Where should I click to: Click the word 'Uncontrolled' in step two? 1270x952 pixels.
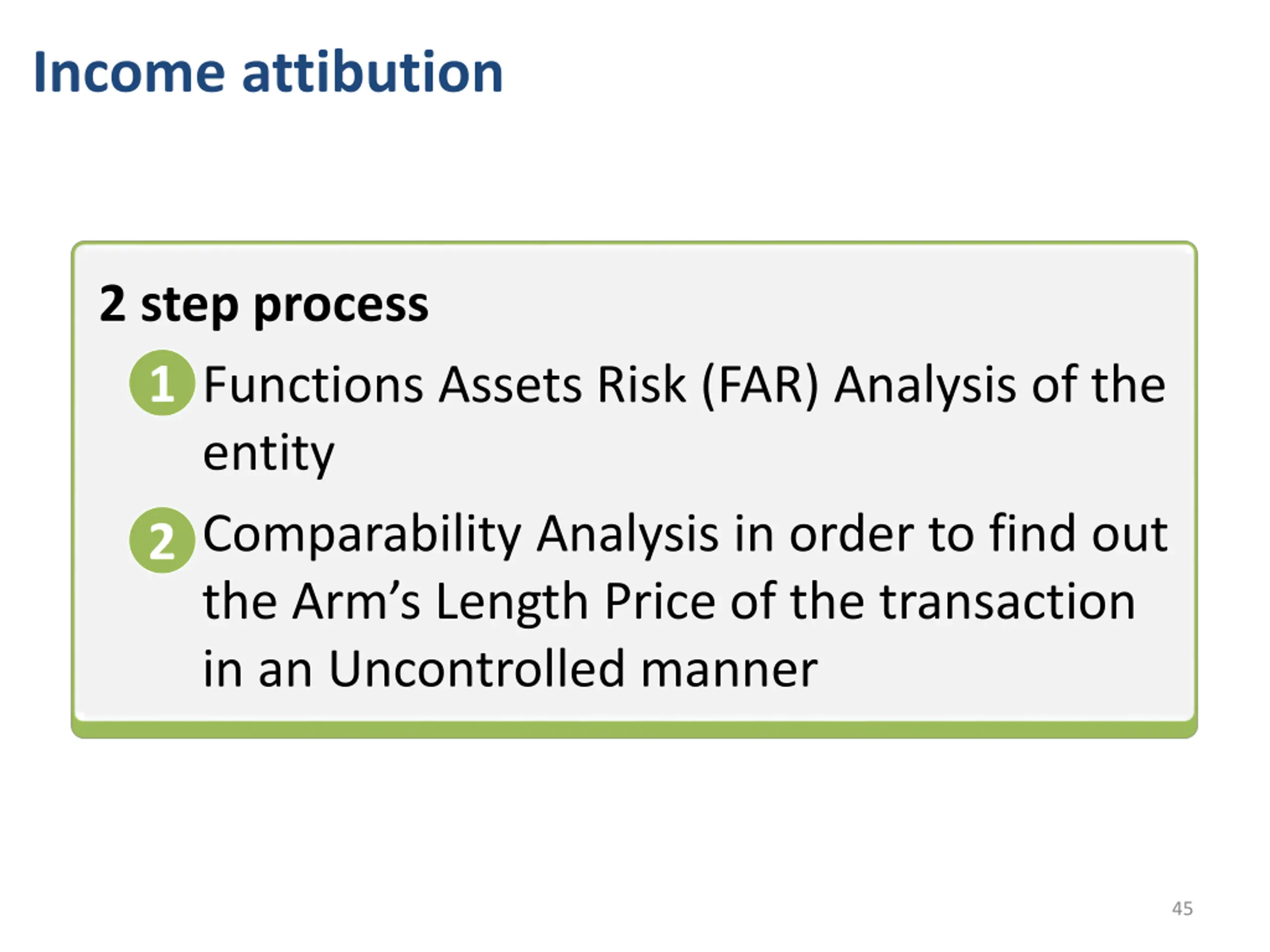(x=476, y=668)
